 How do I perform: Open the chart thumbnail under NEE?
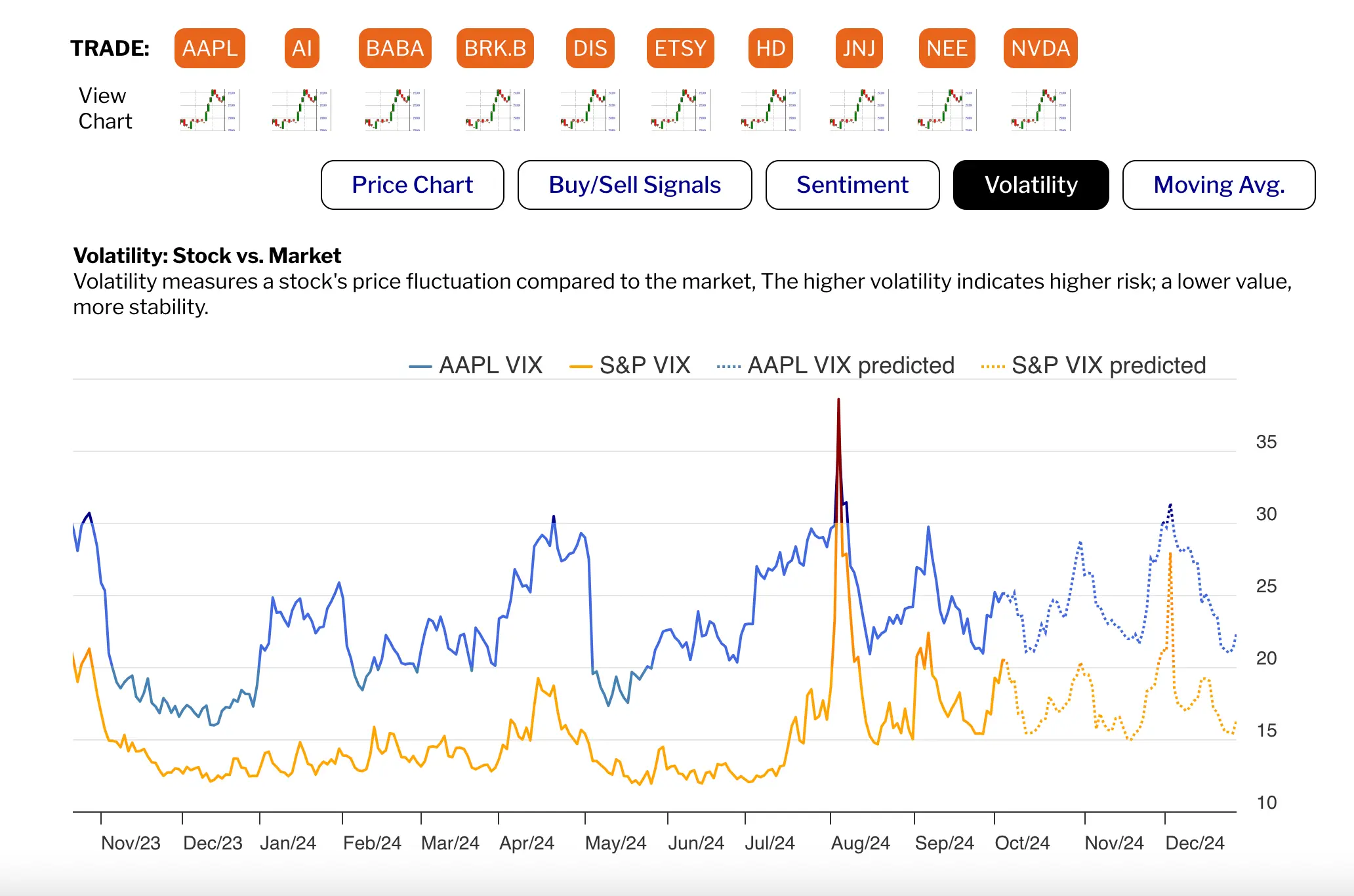(947, 110)
